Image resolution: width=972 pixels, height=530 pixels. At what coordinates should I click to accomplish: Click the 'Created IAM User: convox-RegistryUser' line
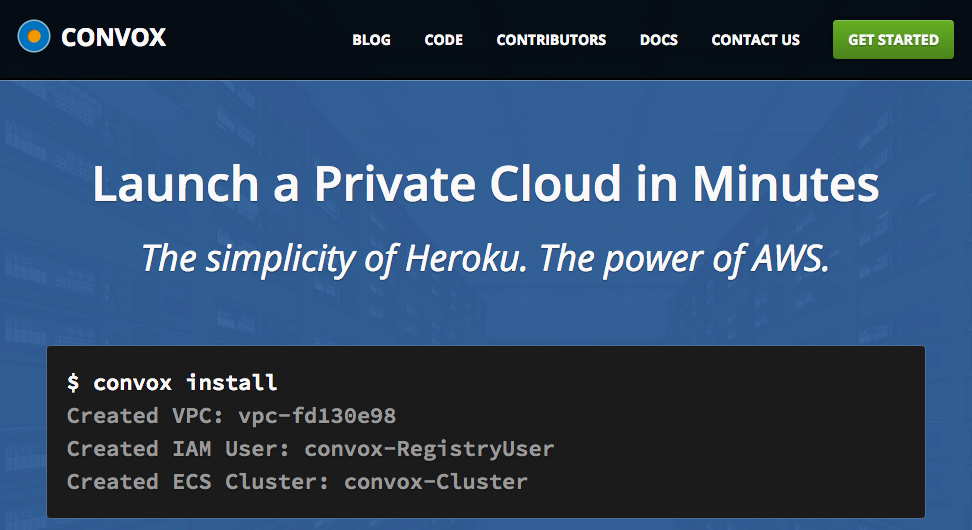tap(311, 449)
